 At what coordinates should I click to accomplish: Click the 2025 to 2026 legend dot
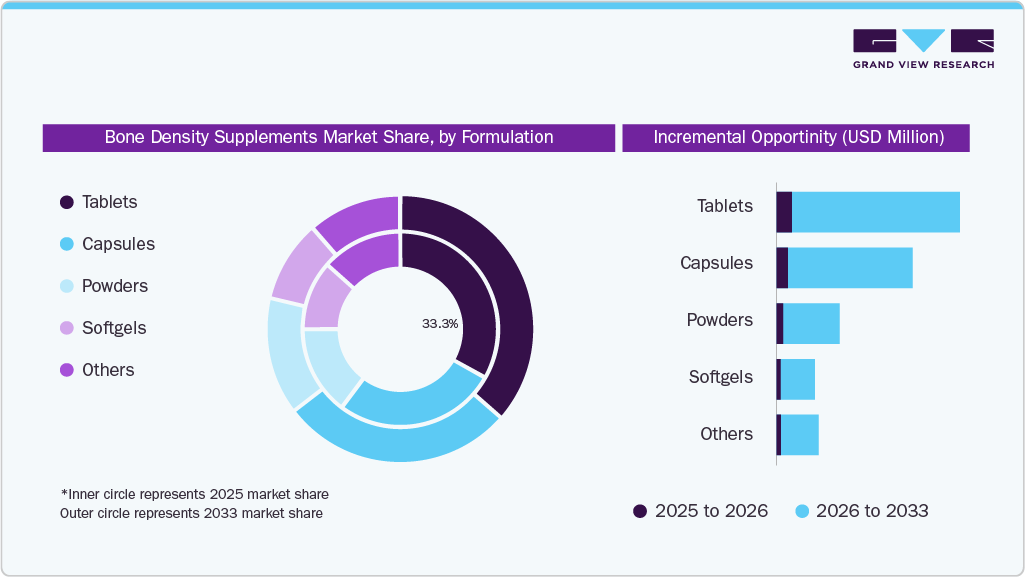click(640, 511)
